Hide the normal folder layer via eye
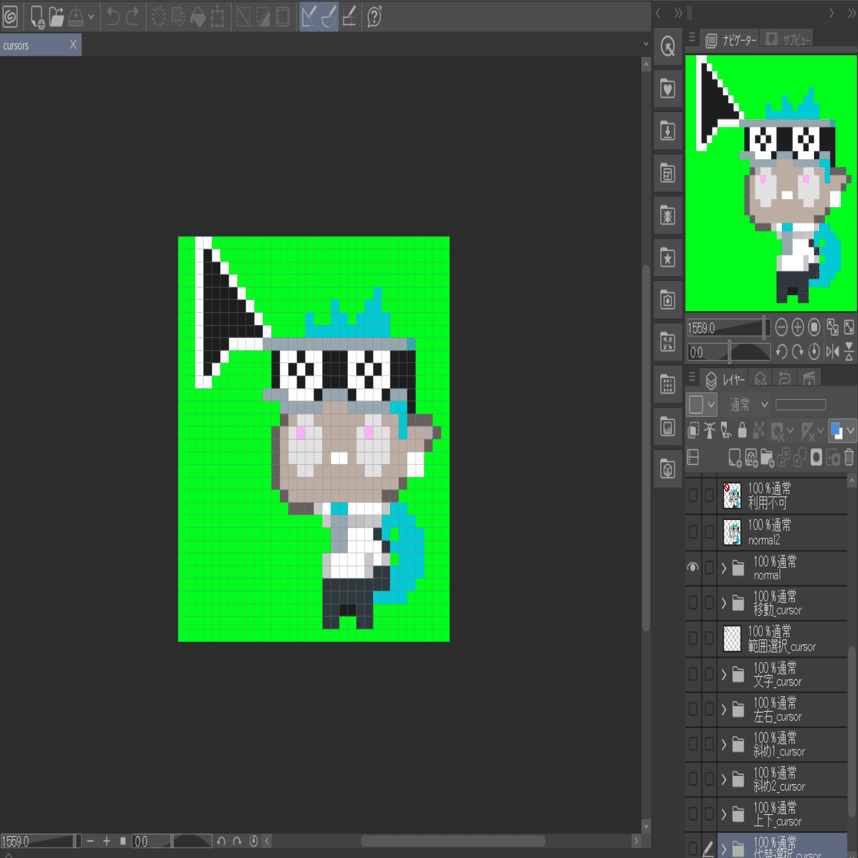 [693, 567]
